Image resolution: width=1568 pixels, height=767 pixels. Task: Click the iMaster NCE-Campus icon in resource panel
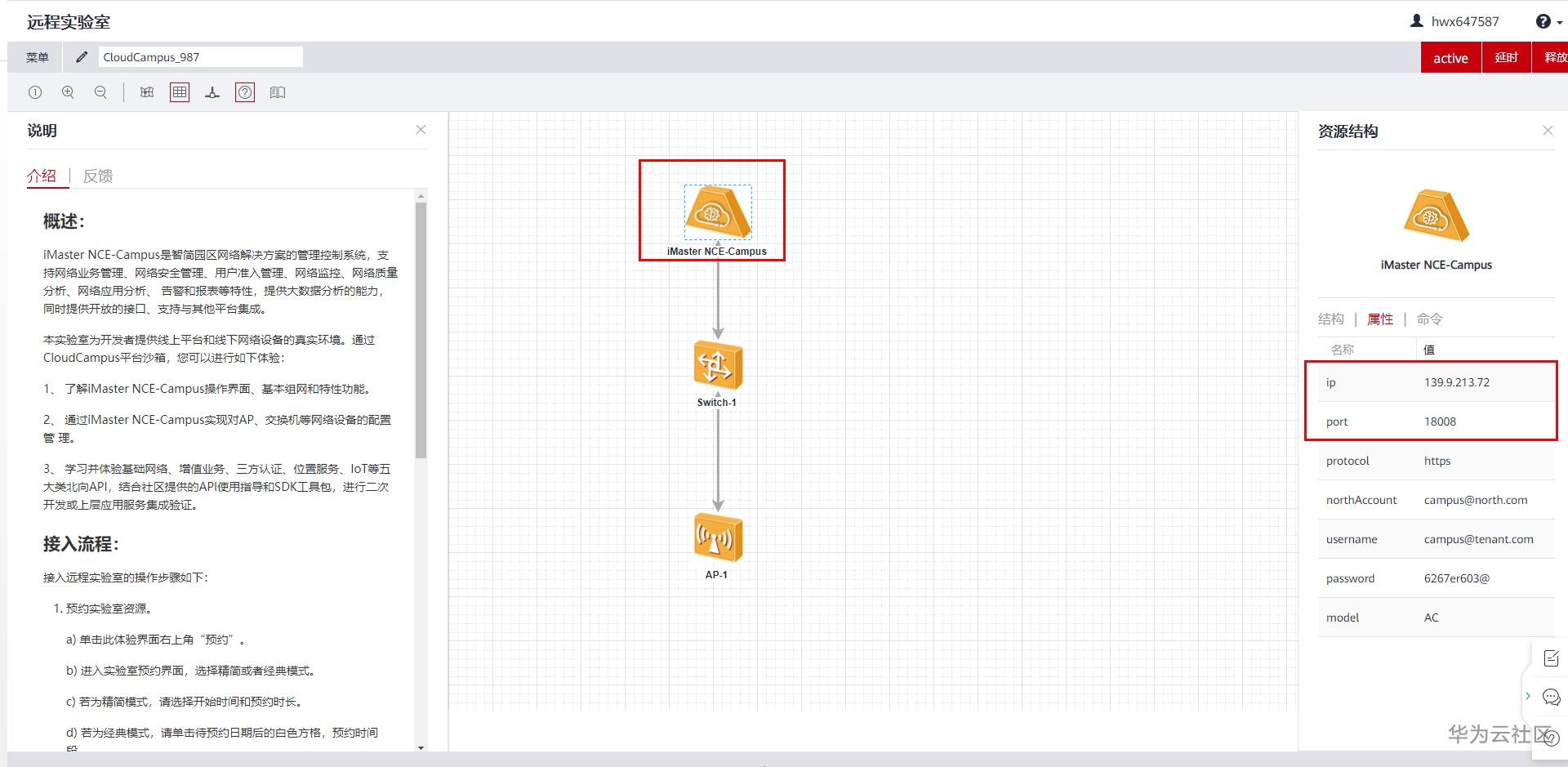(x=1437, y=216)
